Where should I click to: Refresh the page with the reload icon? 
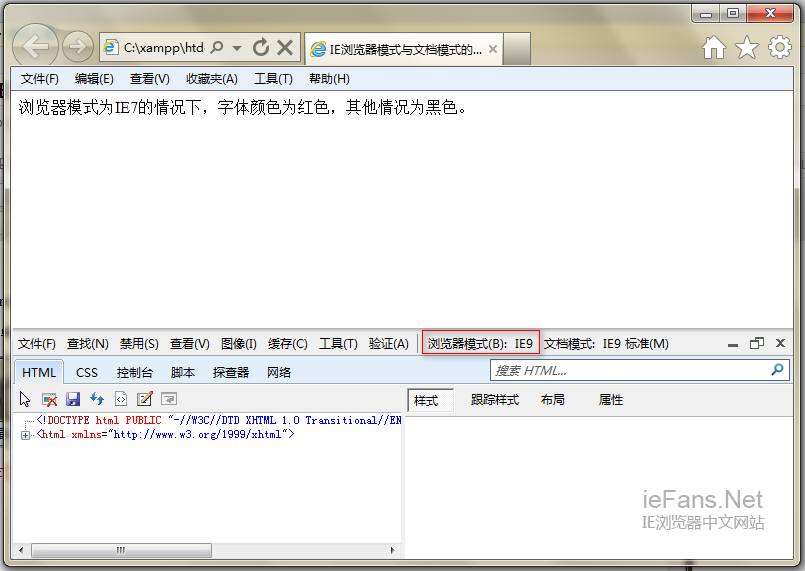pyautogui.click(x=261, y=48)
